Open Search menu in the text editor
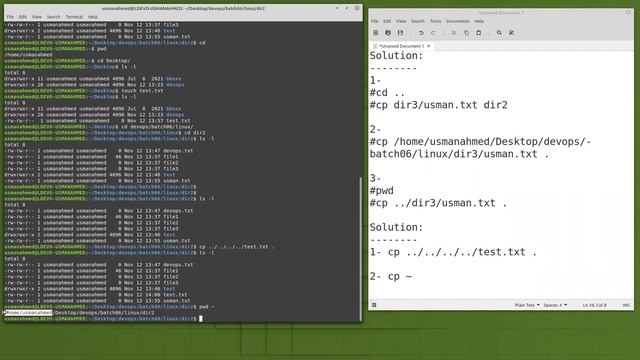This screenshot has width=640, height=360. point(418,21)
